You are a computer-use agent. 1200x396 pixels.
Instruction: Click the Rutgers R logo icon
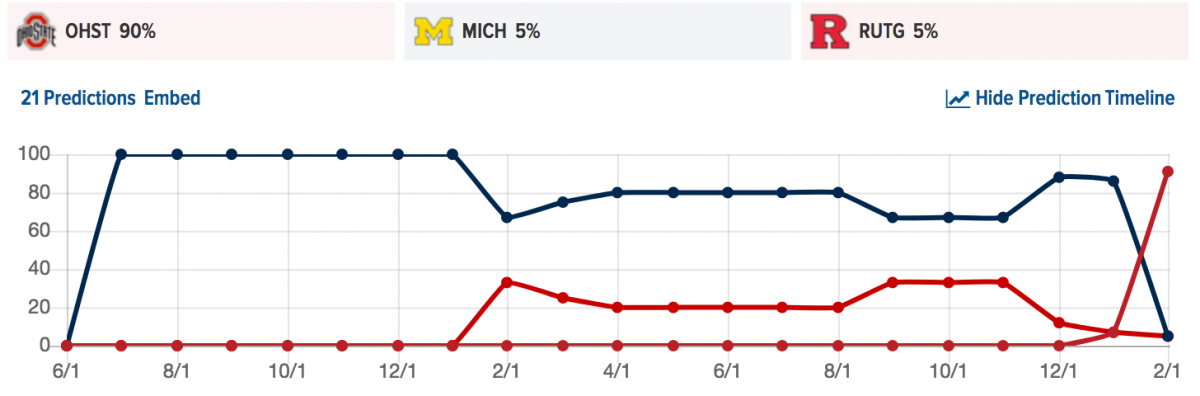point(830,31)
